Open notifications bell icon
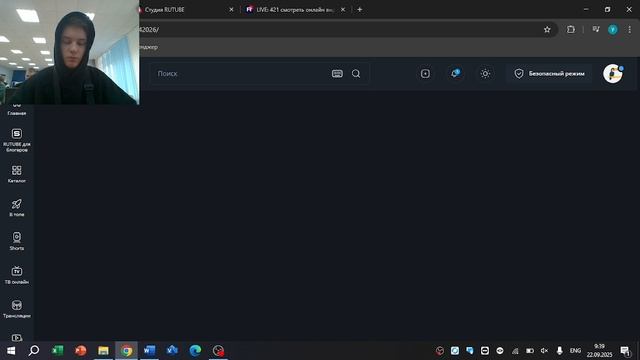The height and width of the screenshot is (360, 640). click(455, 73)
